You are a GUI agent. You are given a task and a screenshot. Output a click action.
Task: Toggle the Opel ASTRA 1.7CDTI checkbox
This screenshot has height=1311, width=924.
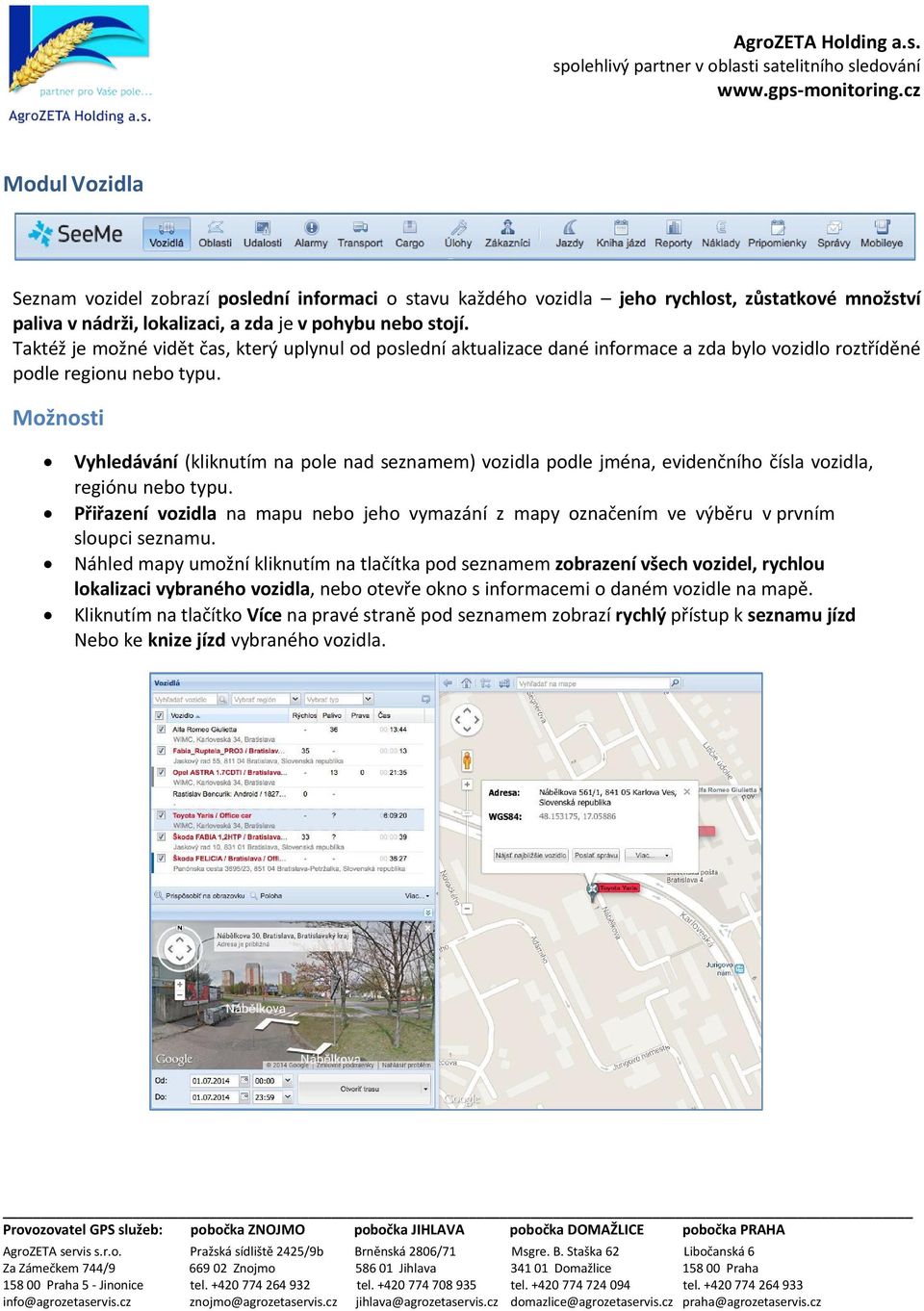coord(160,772)
